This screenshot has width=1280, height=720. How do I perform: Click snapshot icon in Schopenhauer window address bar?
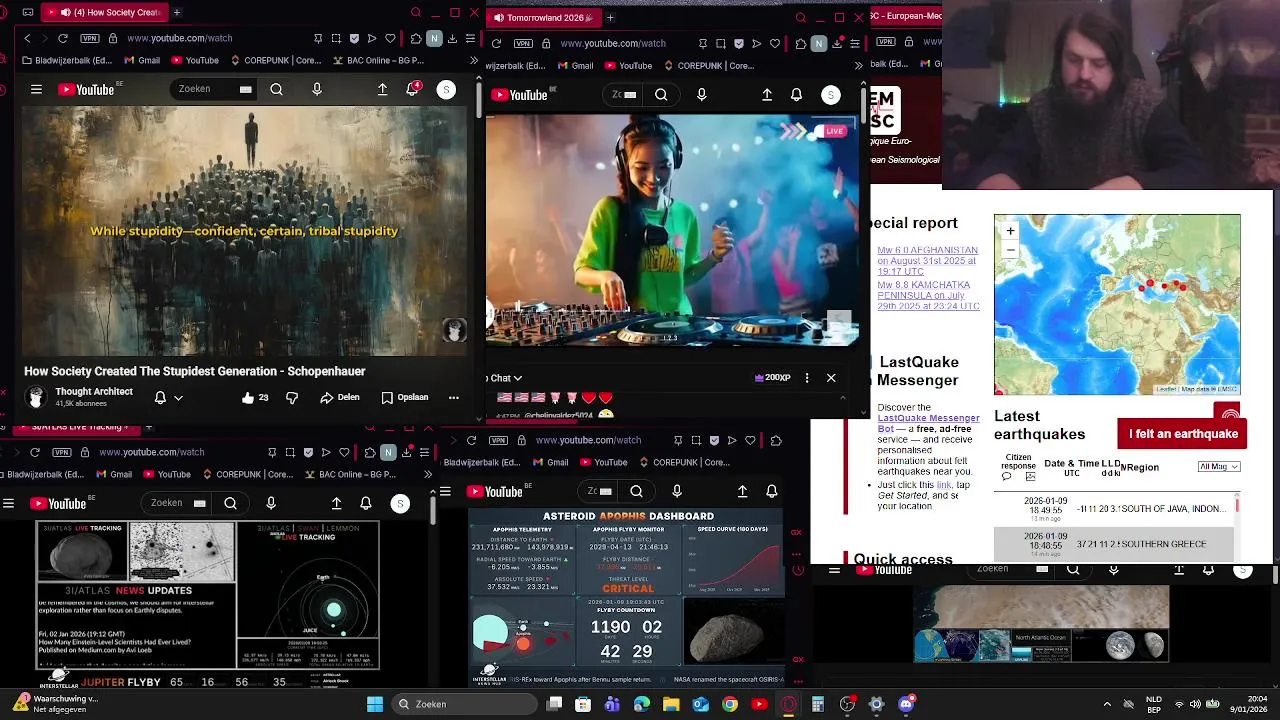[x=336, y=38]
